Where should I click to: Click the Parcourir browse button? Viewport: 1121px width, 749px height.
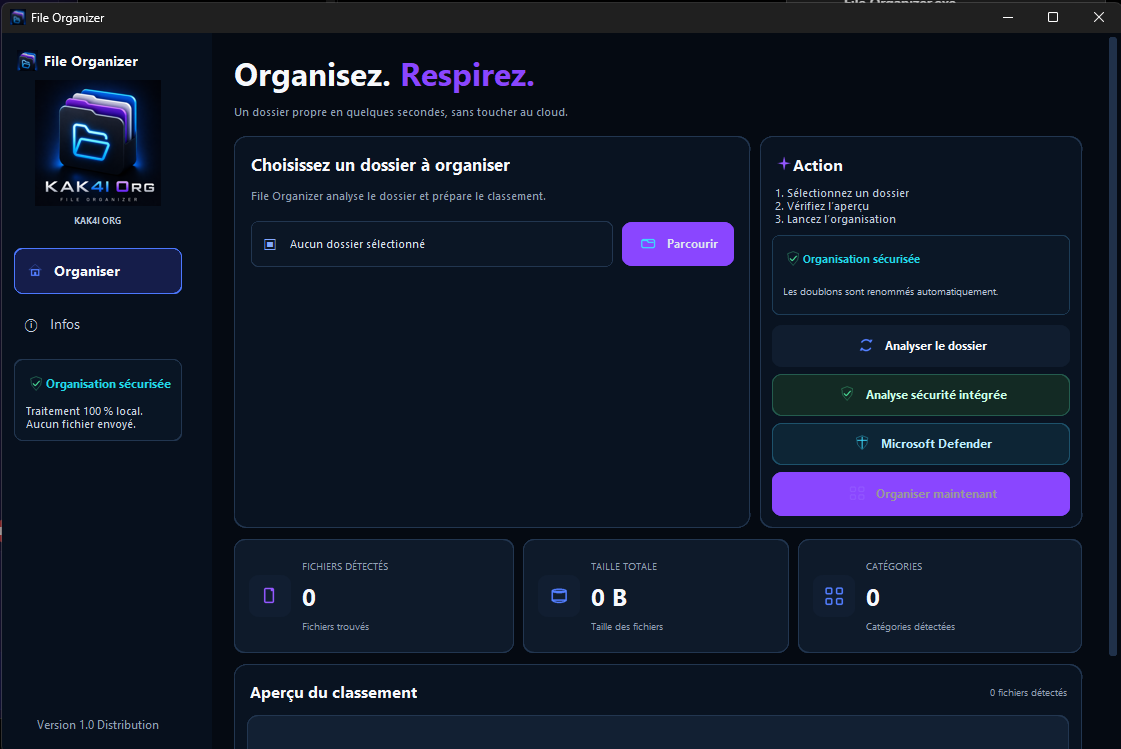click(x=678, y=244)
